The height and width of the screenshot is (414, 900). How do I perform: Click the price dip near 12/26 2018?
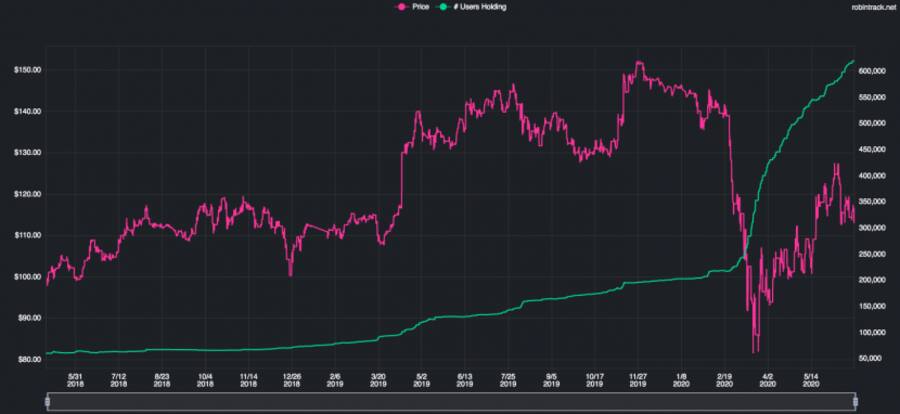[290, 274]
